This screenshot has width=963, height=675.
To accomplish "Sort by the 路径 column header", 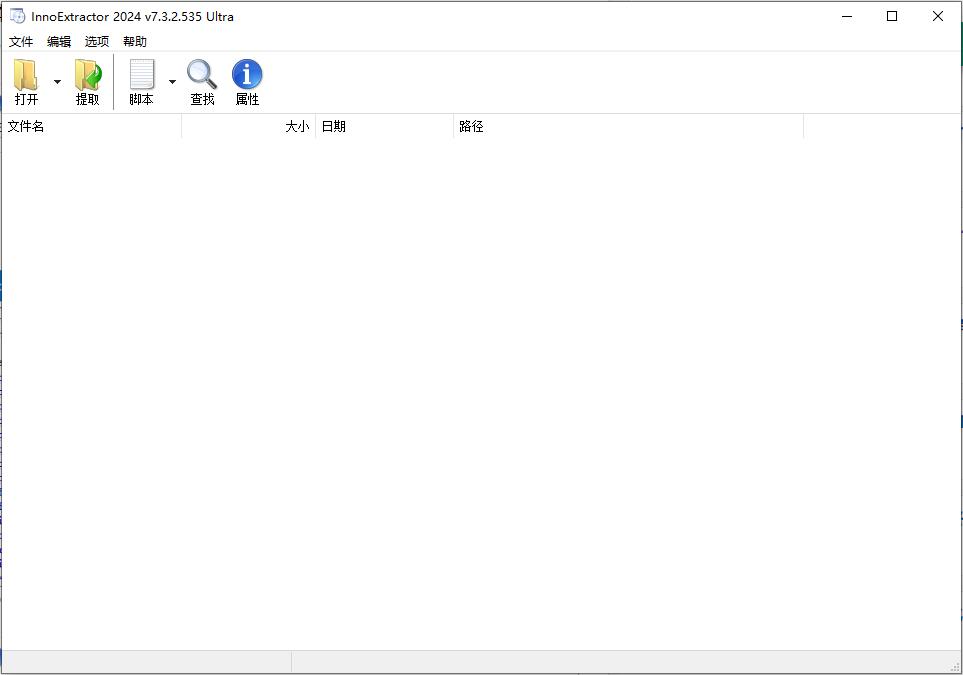I will pos(628,127).
